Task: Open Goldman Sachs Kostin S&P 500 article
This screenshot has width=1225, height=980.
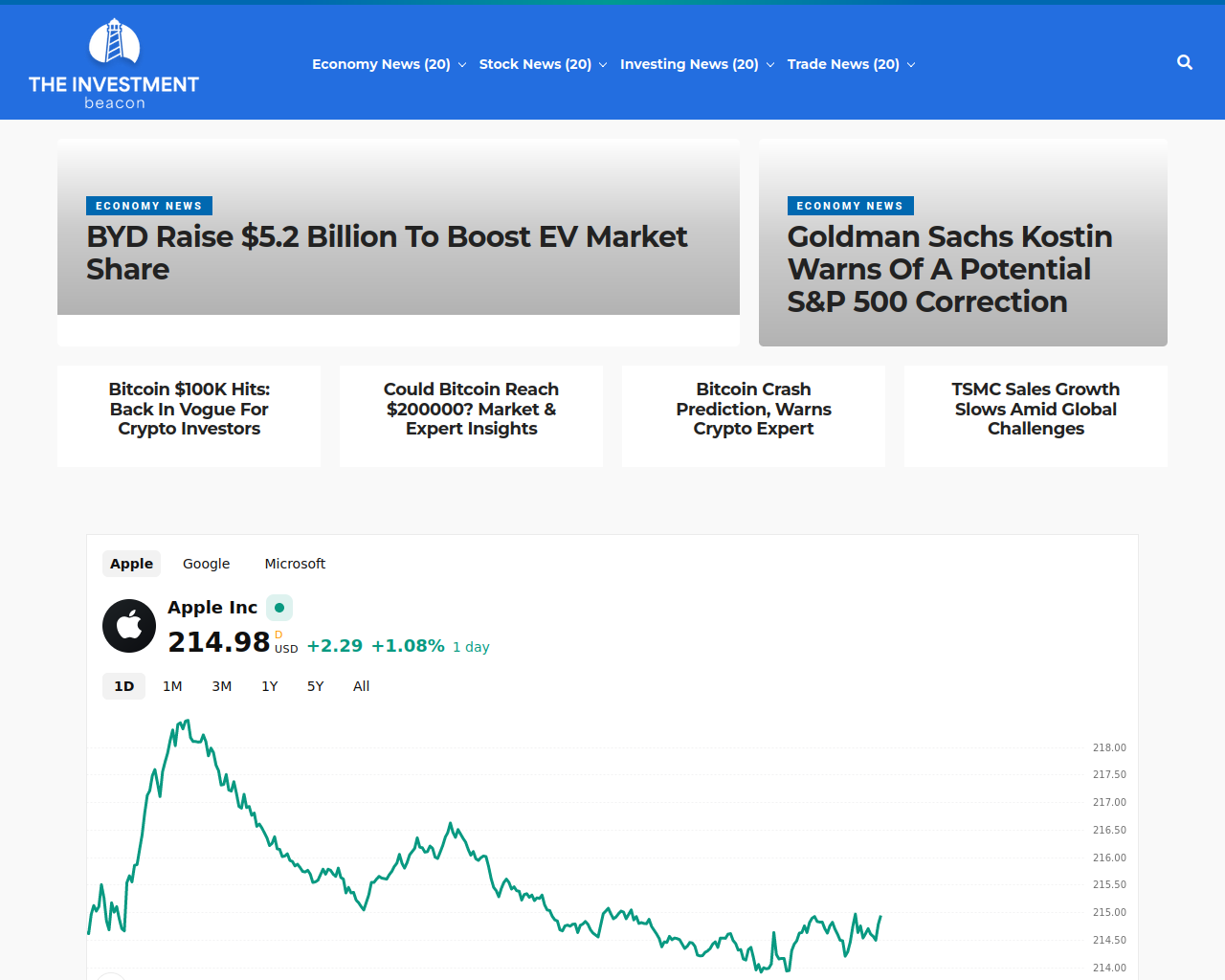Action: point(950,269)
